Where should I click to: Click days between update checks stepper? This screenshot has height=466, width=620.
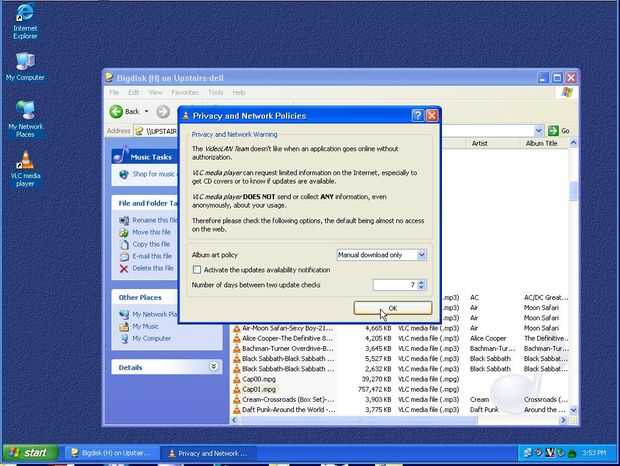[421, 285]
